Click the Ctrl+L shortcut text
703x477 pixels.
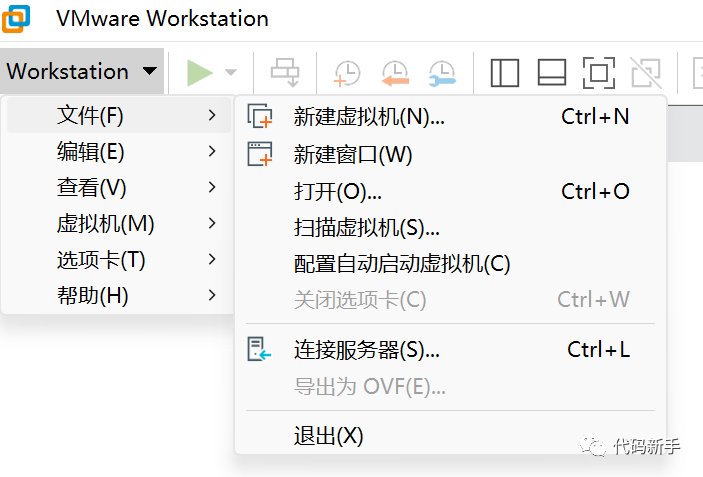coord(598,350)
